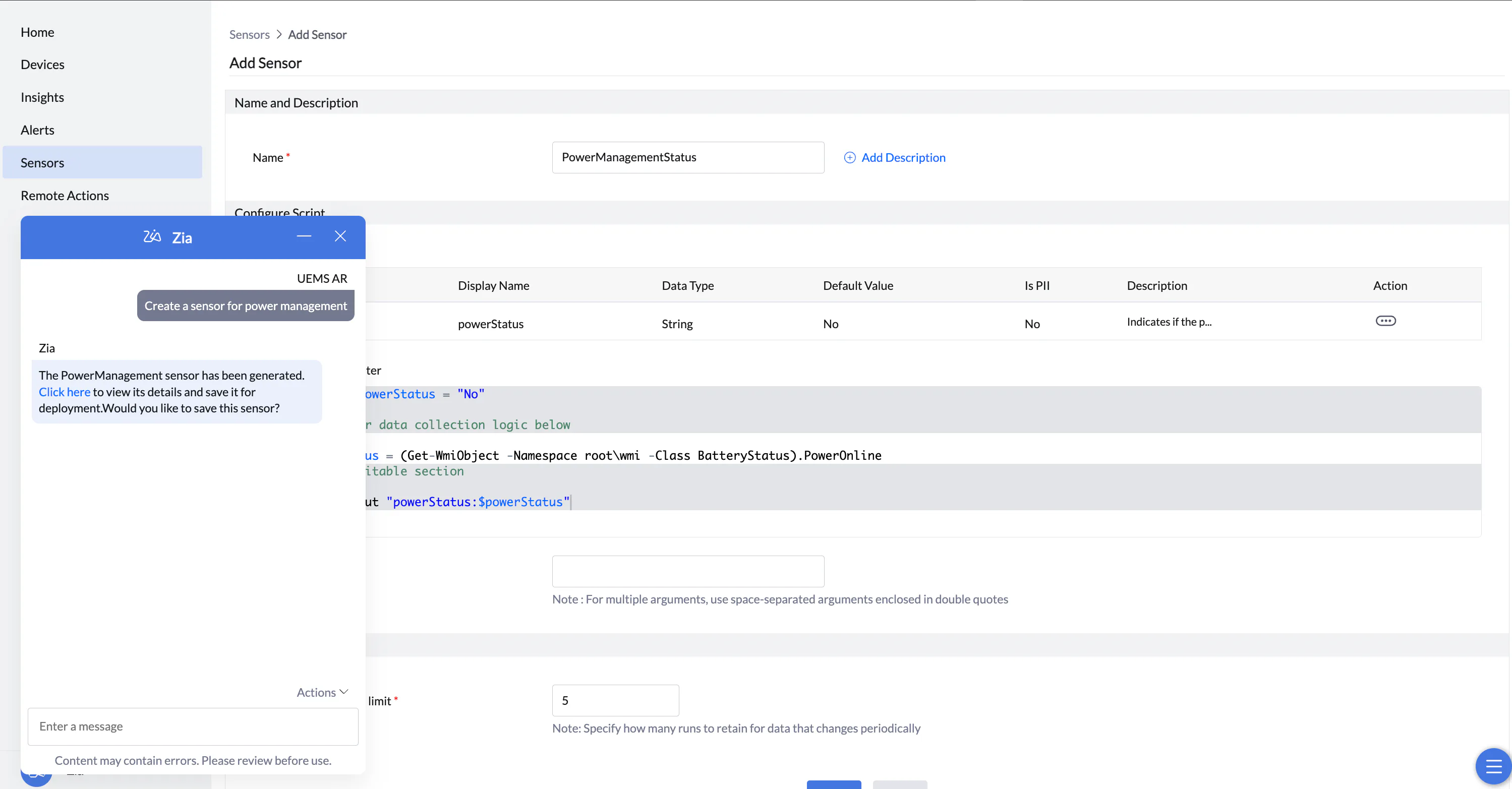
Task: Click the Display Name column header
Action: (x=493, y=286)
